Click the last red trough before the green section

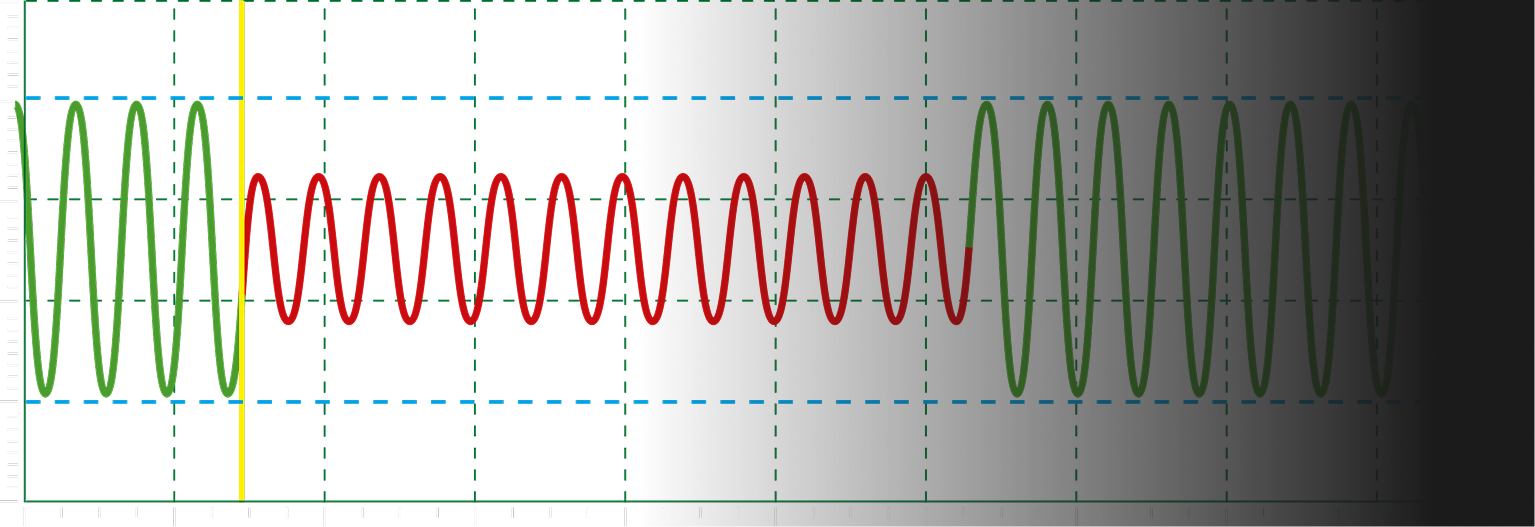[x=957, y=320]
